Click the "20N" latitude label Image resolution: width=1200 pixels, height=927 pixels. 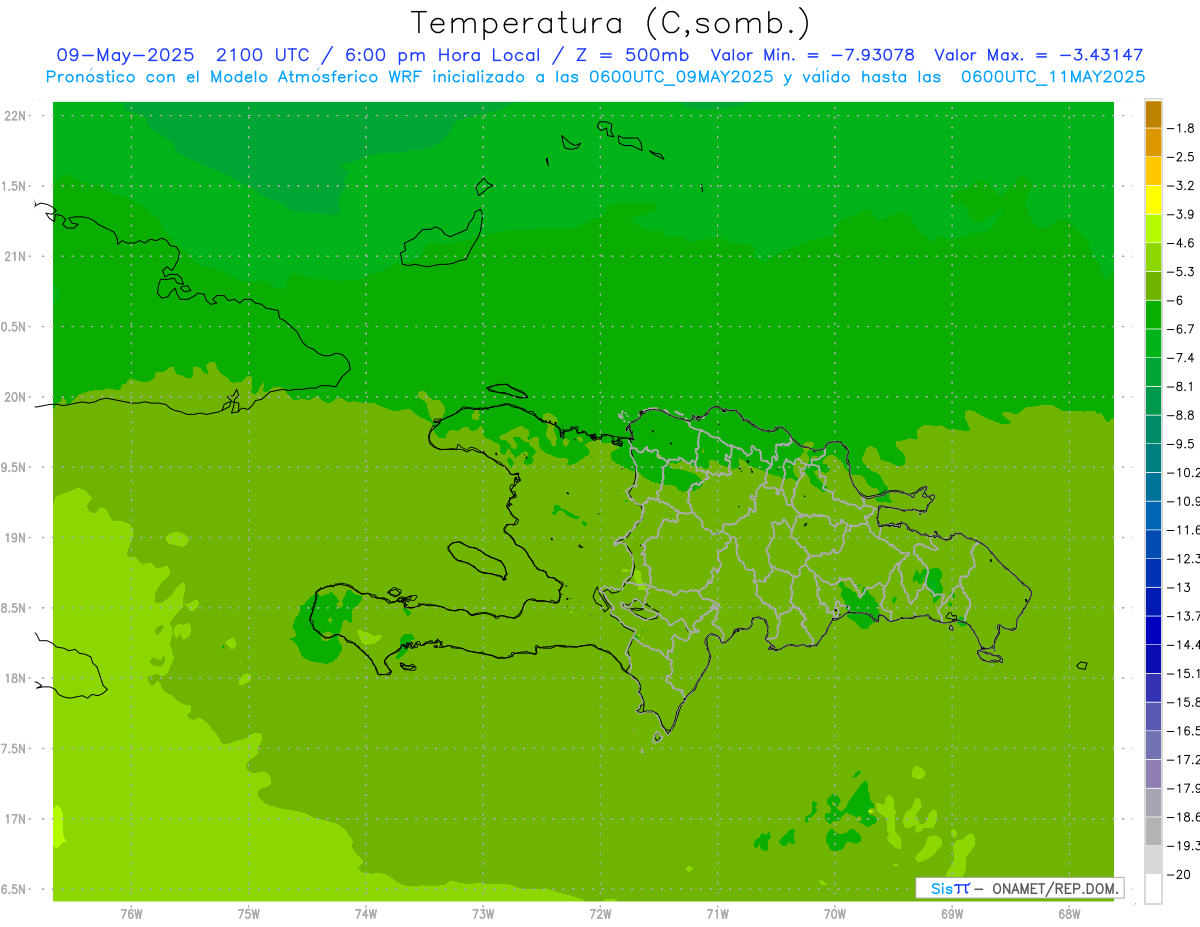[16, 397]
